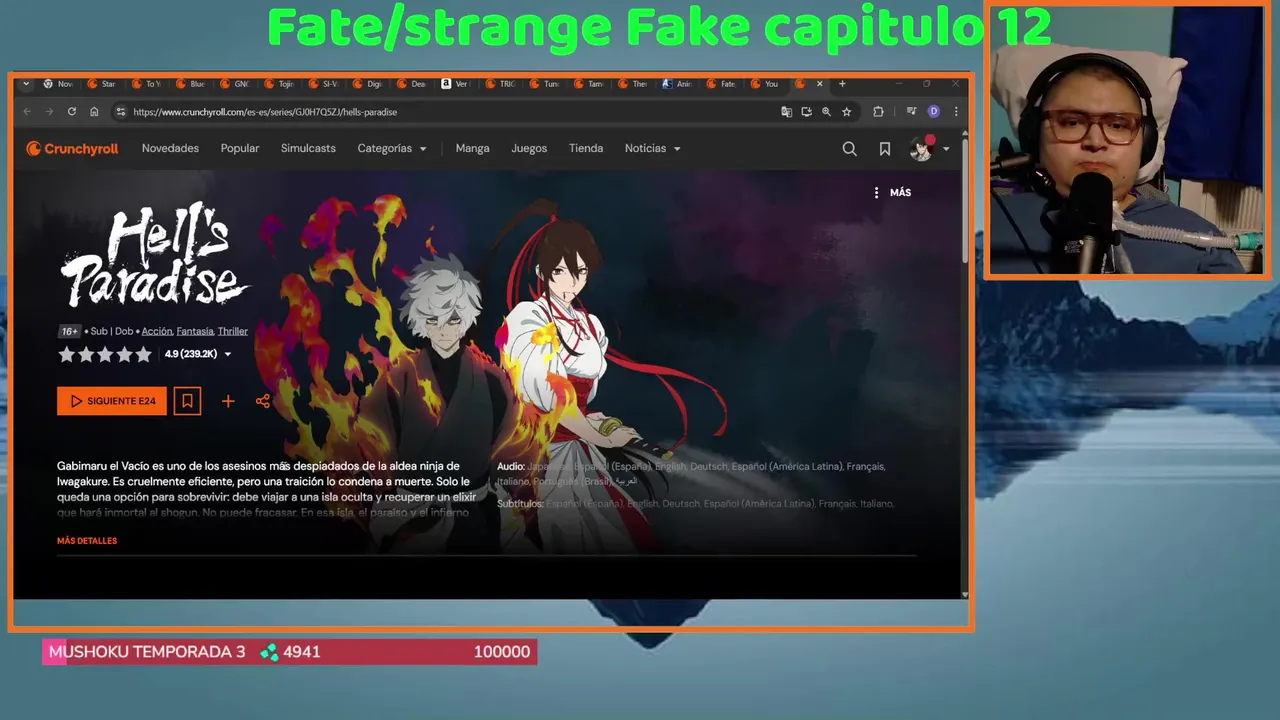Click the 'Audio:' languages line
Image resolution: width=1280 pixels, height=720 pixels.
click(691, 473)
